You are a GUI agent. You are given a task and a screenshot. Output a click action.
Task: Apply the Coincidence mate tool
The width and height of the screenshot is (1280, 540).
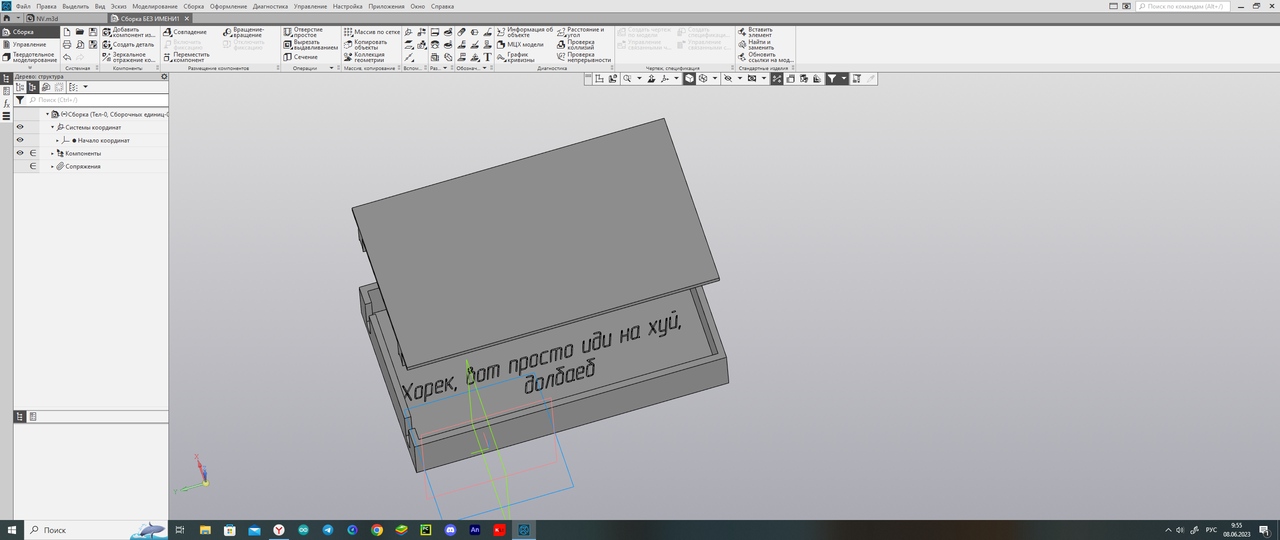pos(185,32)
